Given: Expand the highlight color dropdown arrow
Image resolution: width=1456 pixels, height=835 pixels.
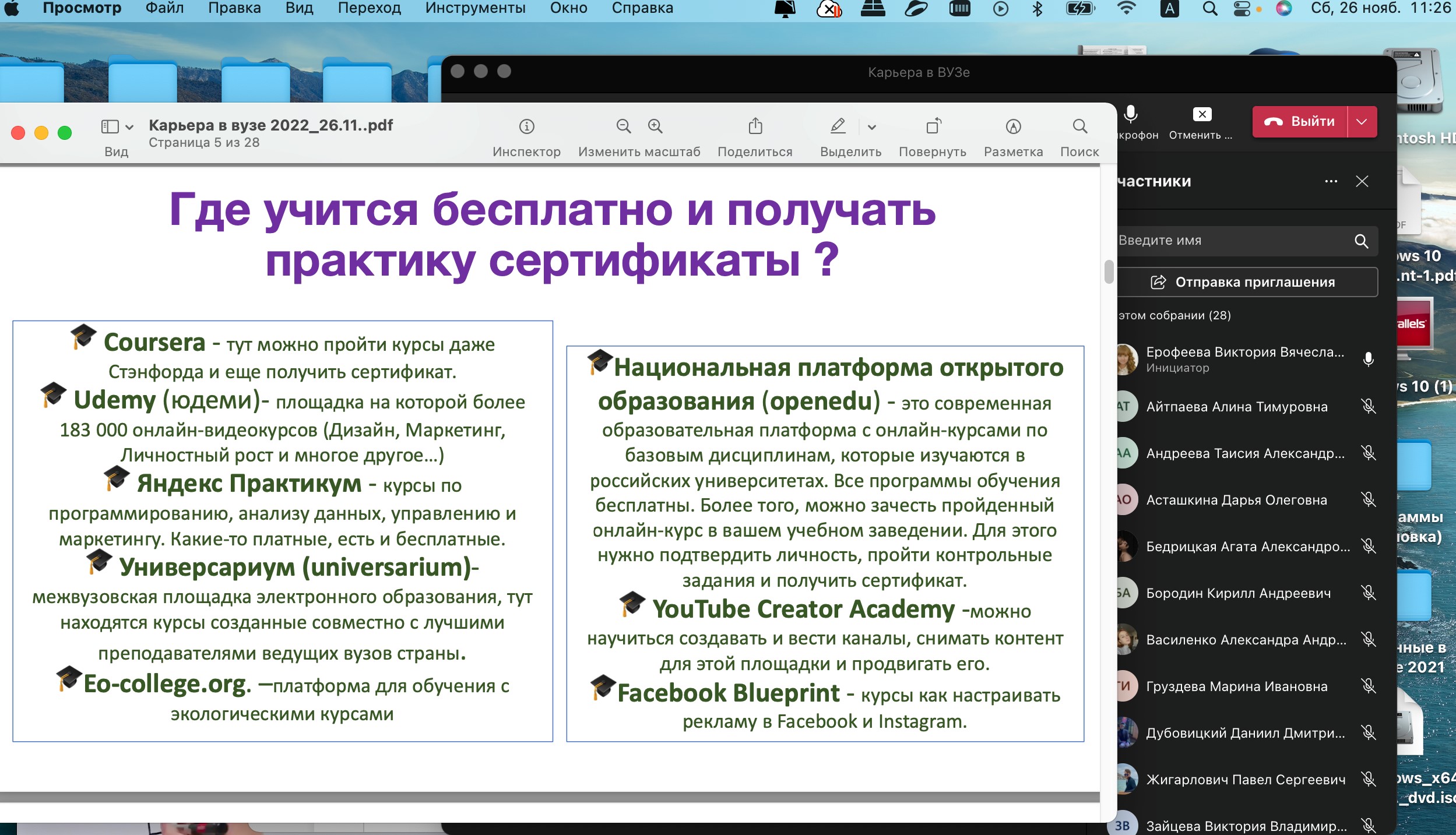Looking at the screenshot, I should coord(872,127).
